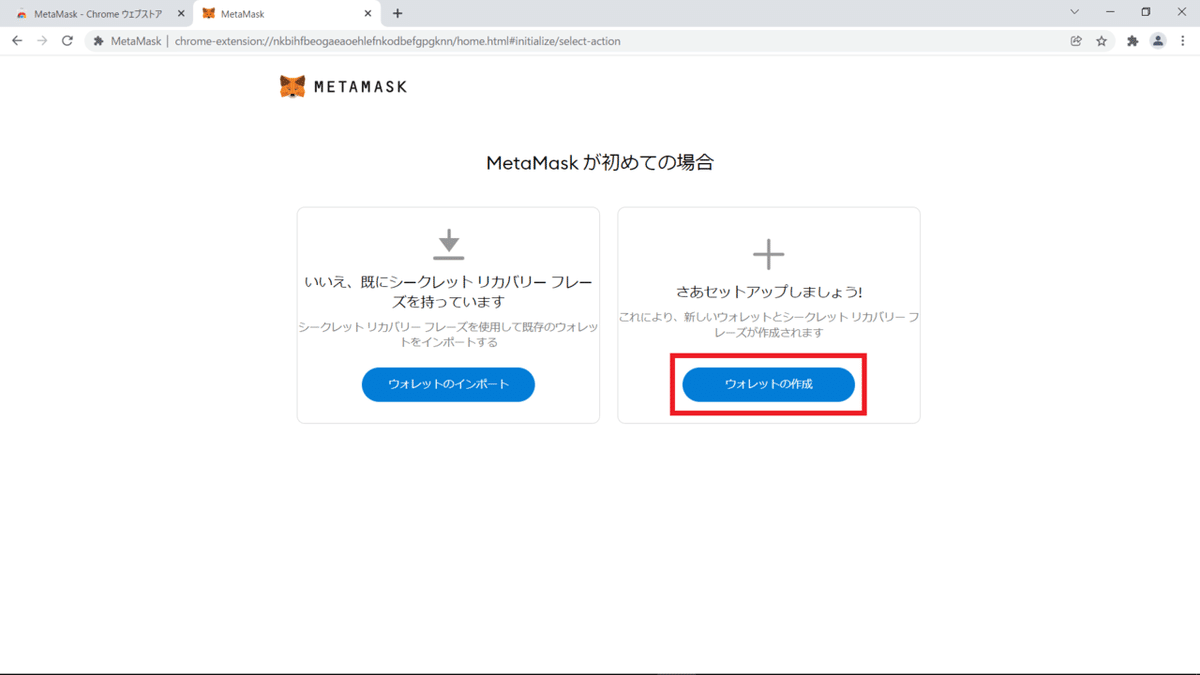Screen dimensions: 1200x675
Task: Click the bookmark star icon
Action: pyautogui.click(x=1103, y=41)
